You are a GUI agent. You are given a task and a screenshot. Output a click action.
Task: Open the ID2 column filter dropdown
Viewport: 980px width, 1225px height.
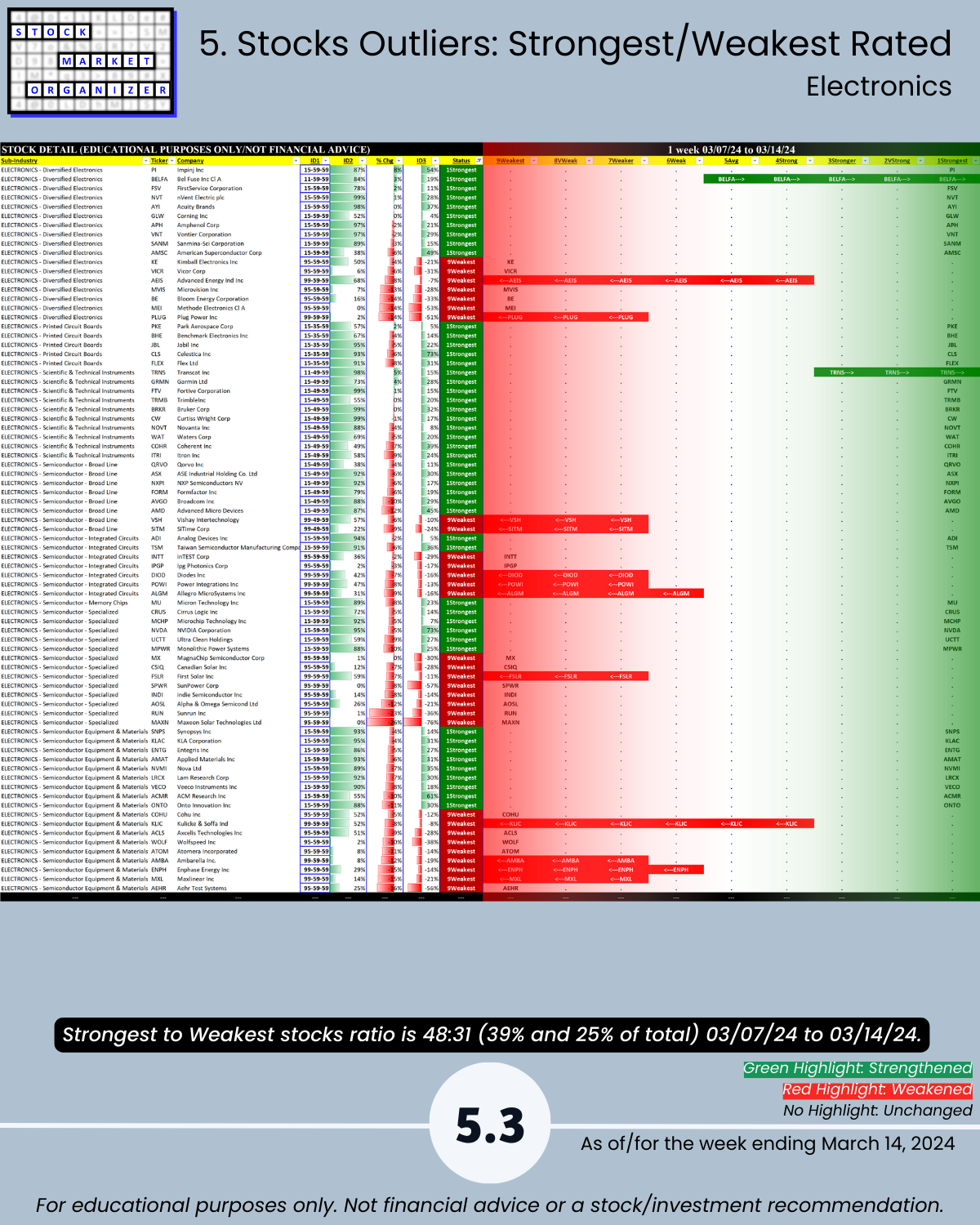tap(362, 161)
